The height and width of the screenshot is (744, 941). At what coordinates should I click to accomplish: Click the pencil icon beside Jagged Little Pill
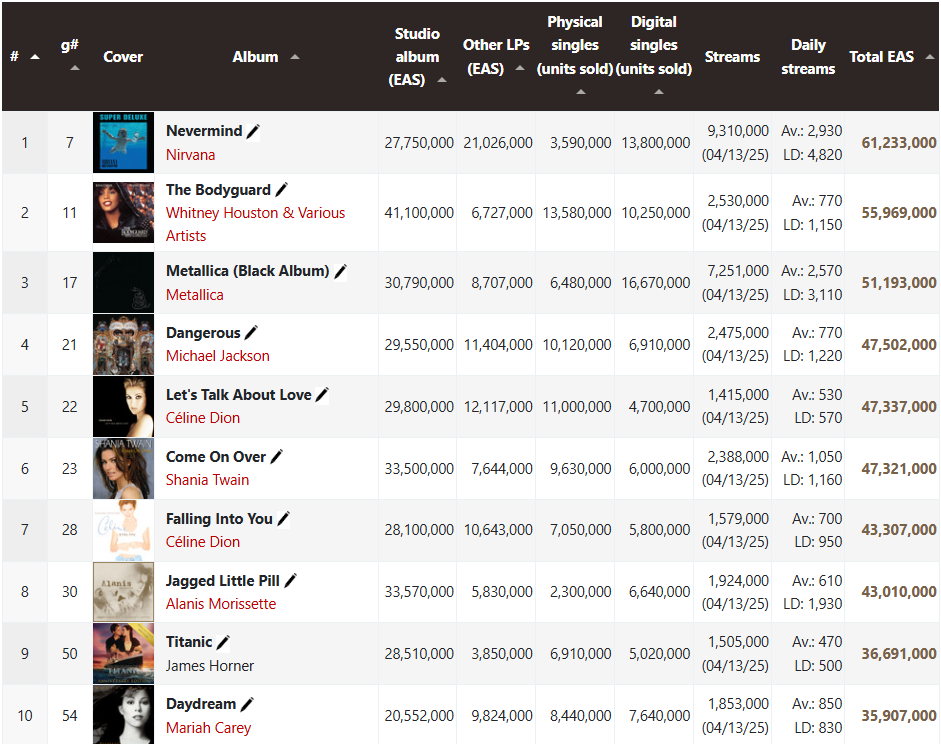click(x=290, y=581)
